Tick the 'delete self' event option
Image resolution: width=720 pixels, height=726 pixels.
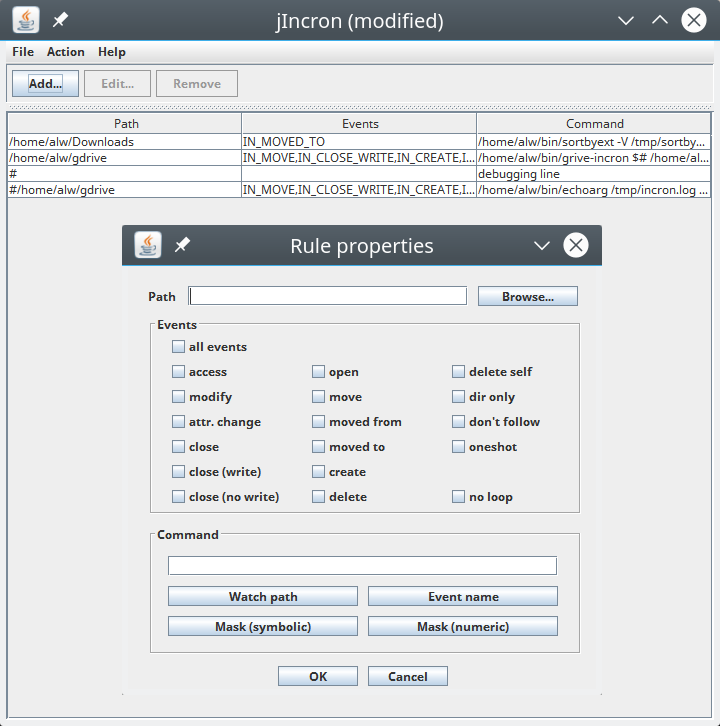point(458,372)
